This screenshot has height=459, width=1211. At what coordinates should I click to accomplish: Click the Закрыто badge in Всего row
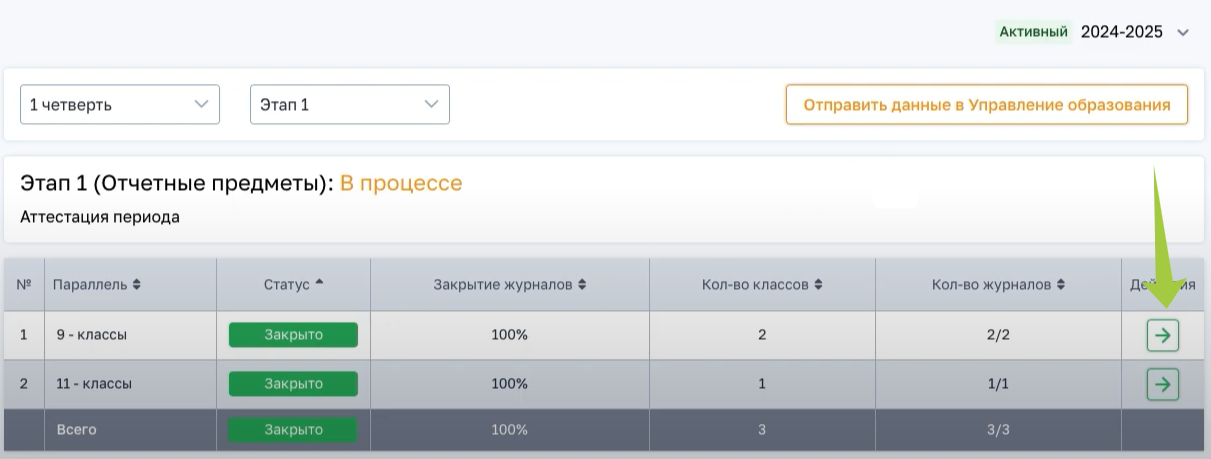[x=293, y=430]
